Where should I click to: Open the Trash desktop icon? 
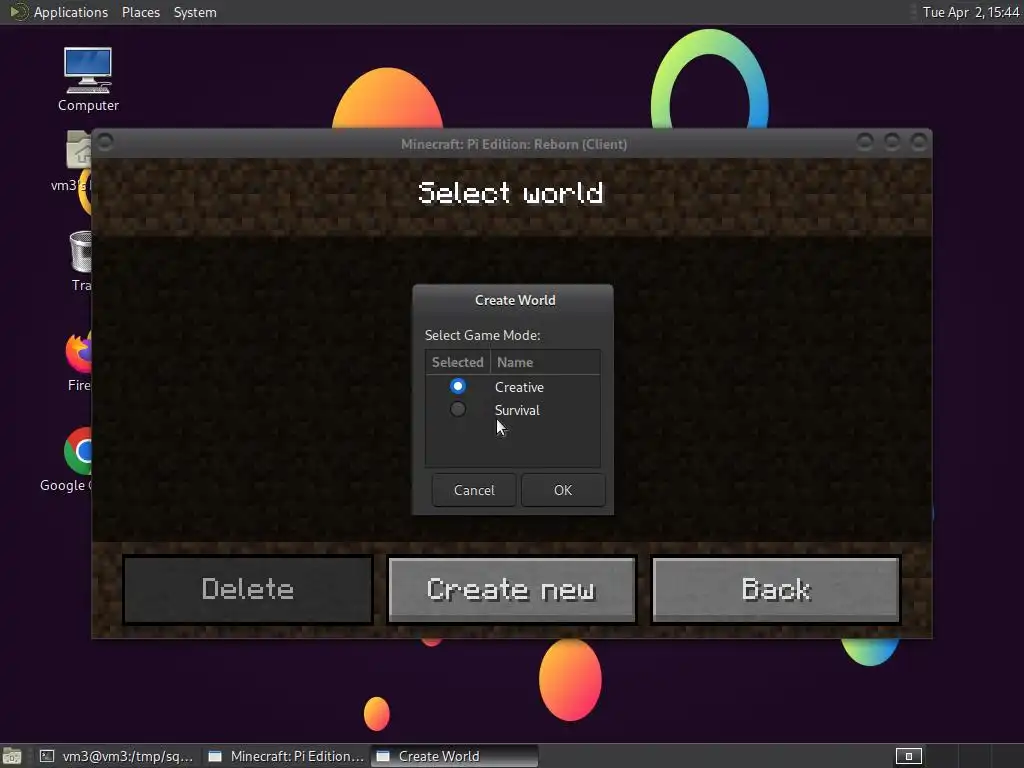[81, 261]
